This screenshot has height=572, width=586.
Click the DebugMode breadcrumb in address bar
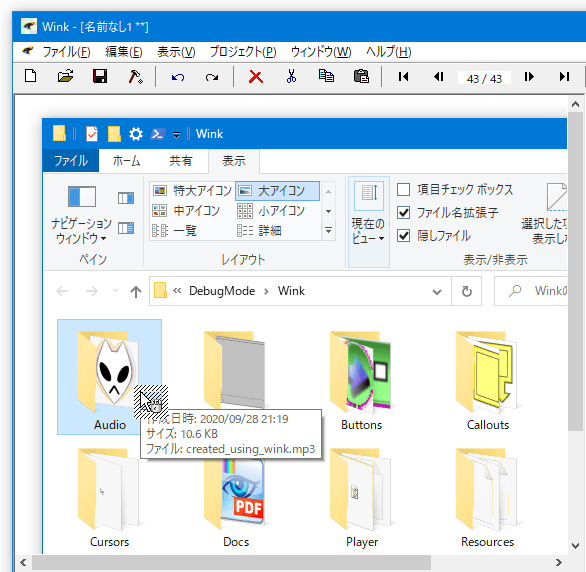click(x=222, y=291)
